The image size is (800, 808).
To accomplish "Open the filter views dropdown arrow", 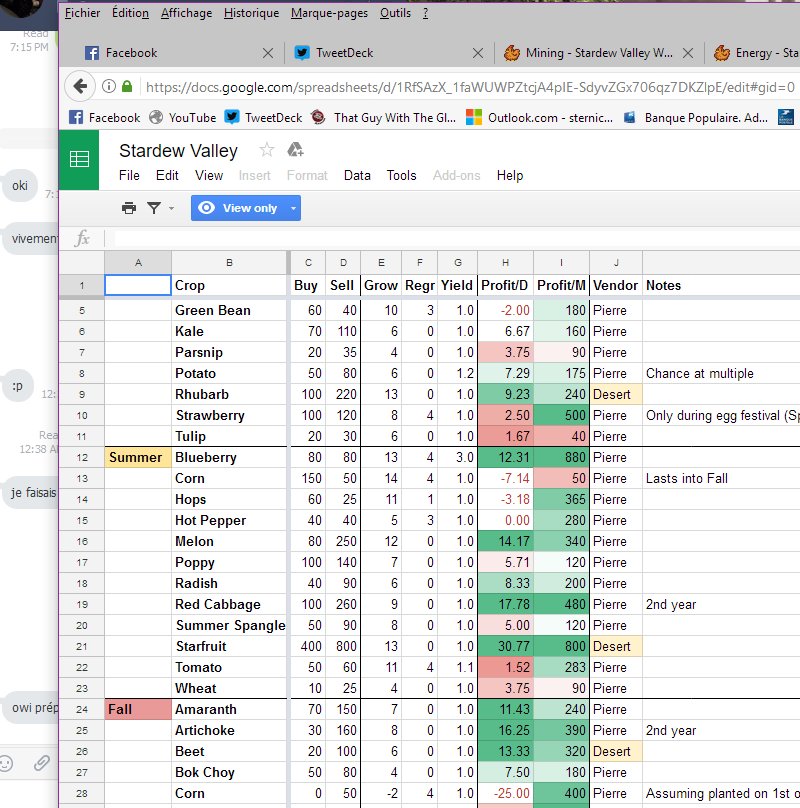I will 171,208.
